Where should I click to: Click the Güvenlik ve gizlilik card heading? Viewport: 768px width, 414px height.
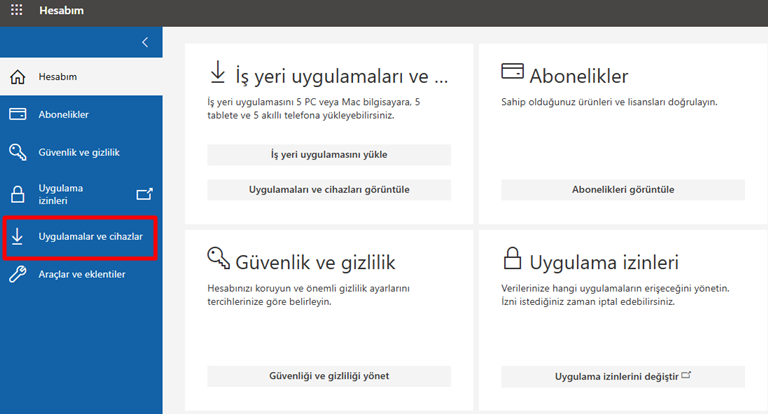pyautogui.click(x=315, y=263)
